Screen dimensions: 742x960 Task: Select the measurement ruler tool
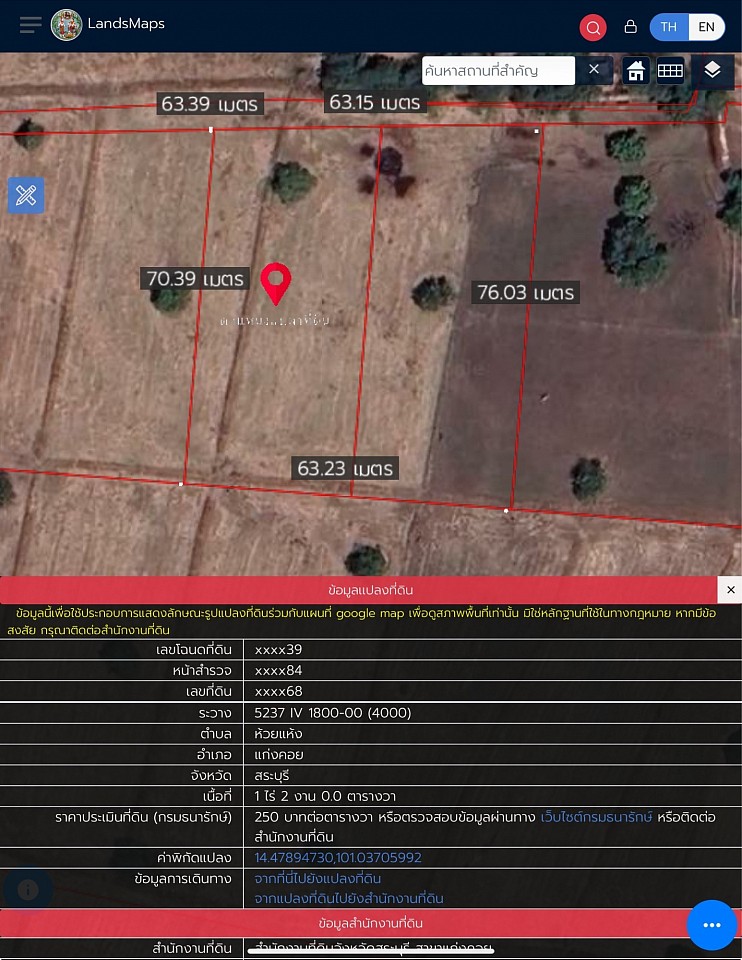pos(26,195)
